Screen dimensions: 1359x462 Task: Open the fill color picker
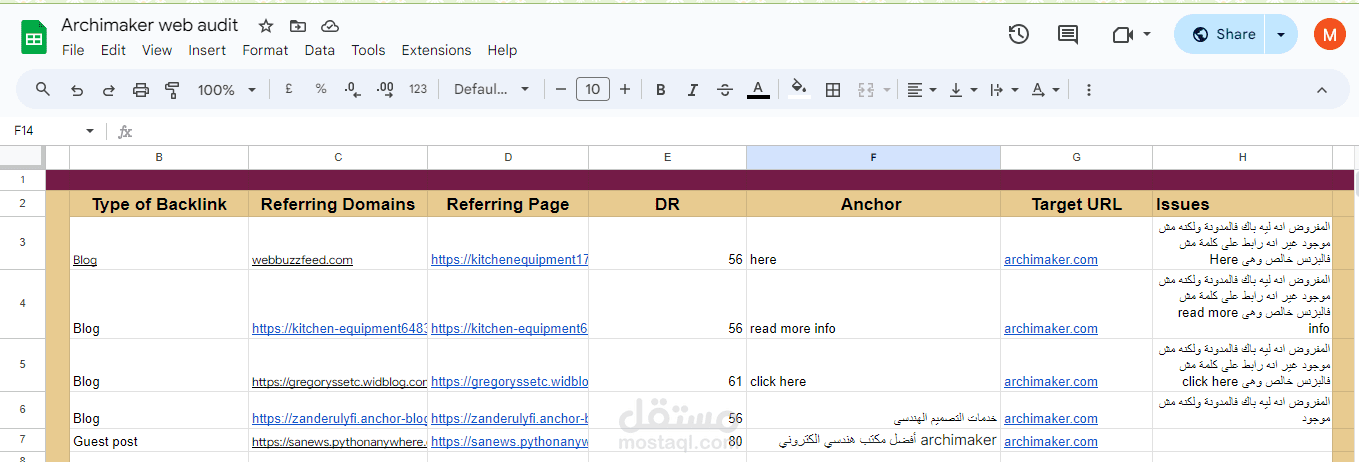tap(799, 89)
